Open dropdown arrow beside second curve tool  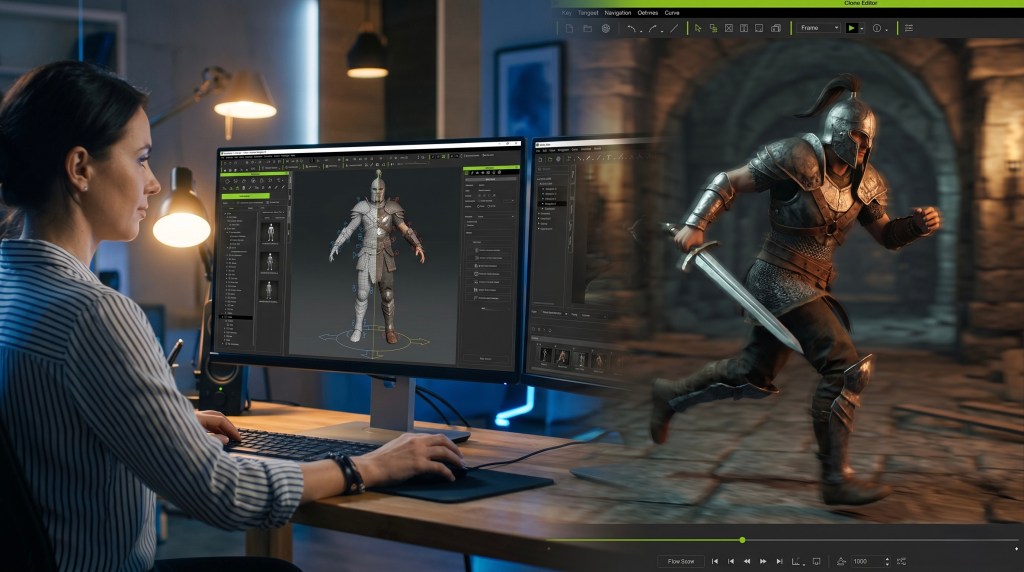662,31
